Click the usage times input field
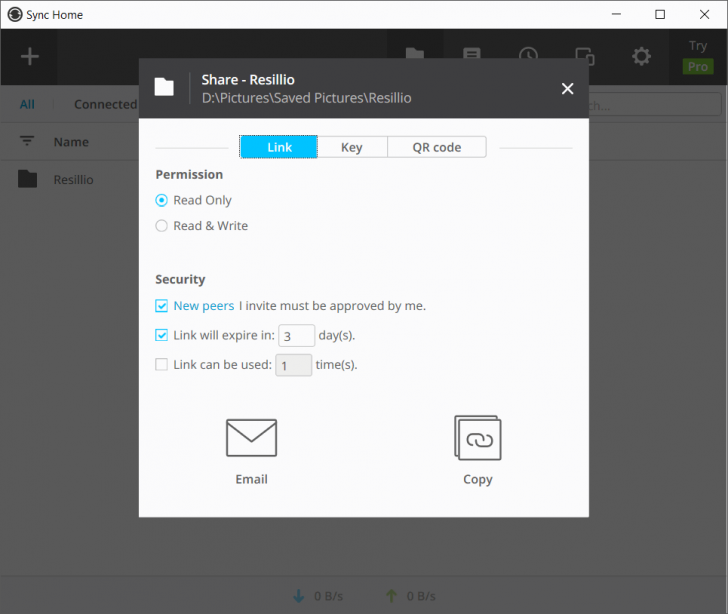The width and height of the screenshot is (728, 614). click(x=293, y=365)
